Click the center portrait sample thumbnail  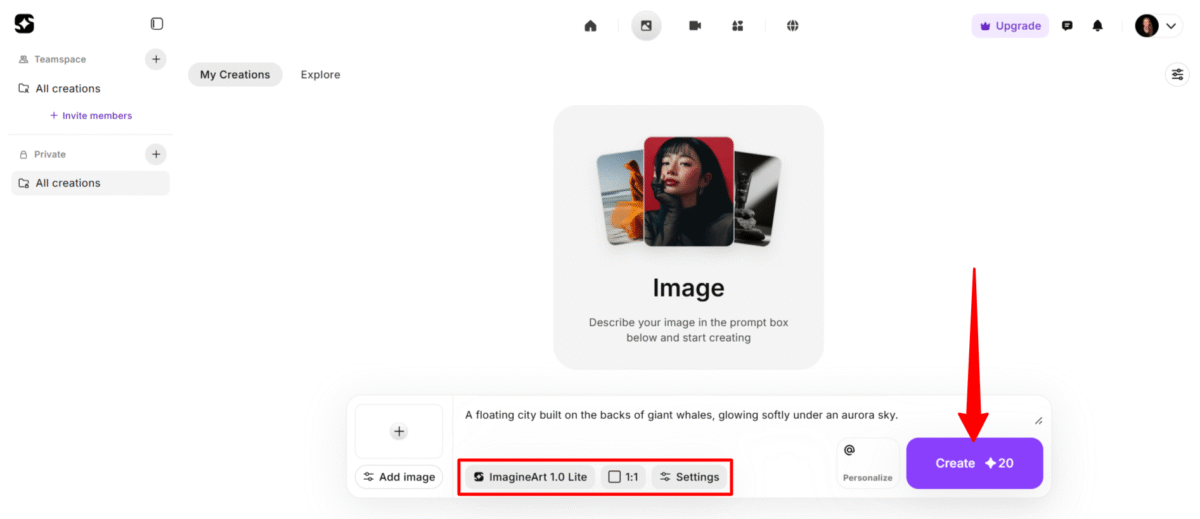coord(688,192)
